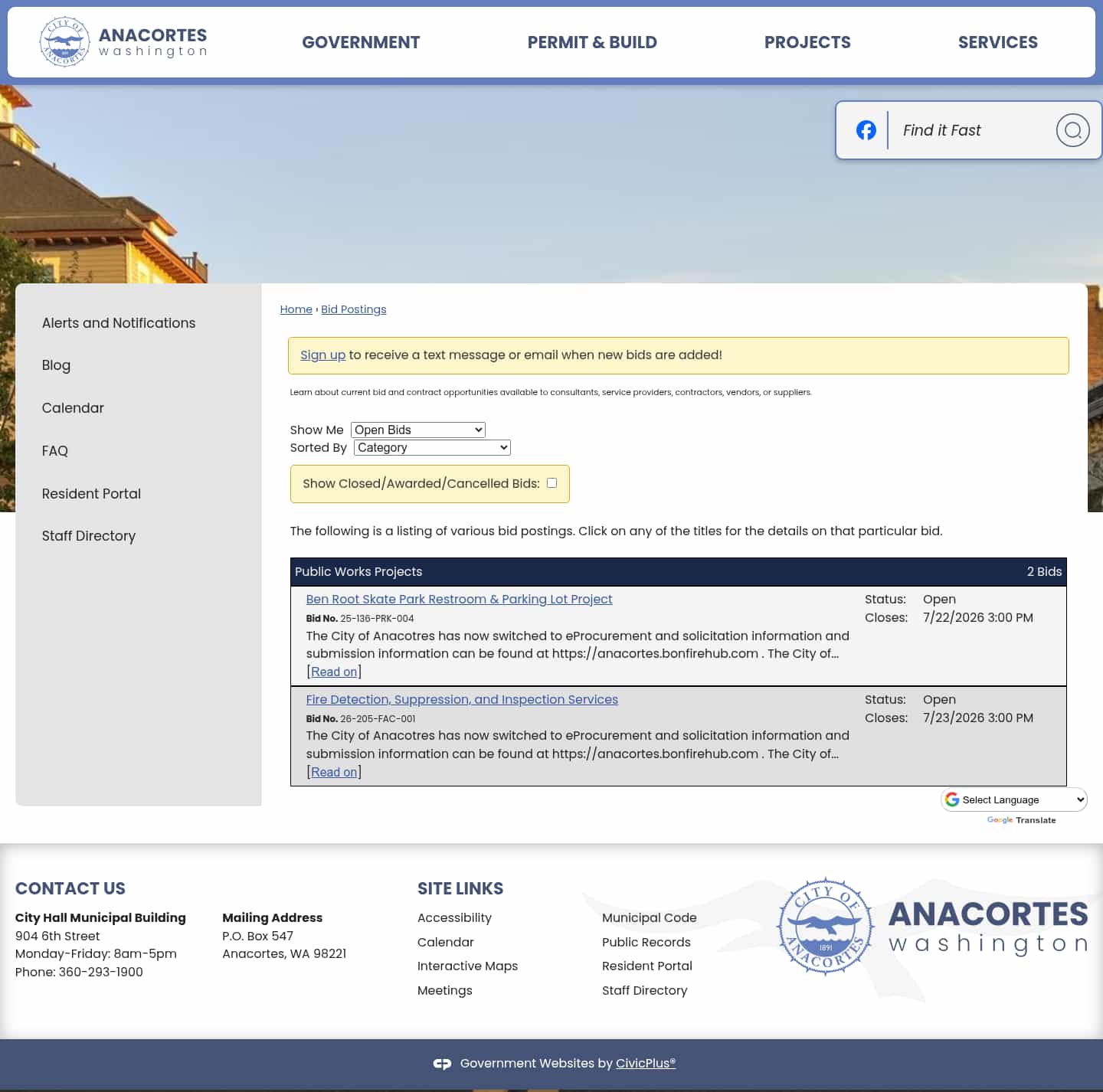Open the Facebook icon link
Screen dimensions: 1103x1092
click(866, 130)
